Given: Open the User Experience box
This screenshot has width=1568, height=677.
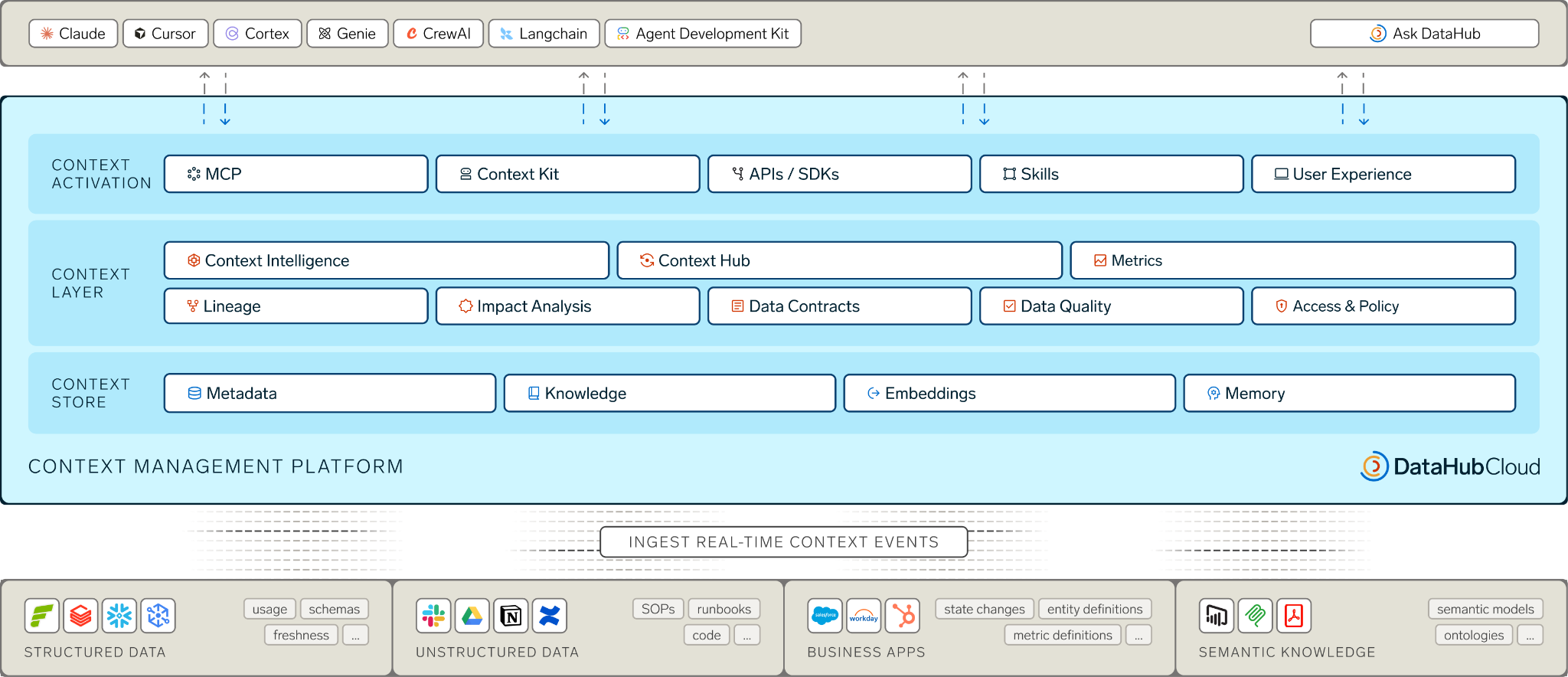Looking at the screenshot, I should point(1383,174).
